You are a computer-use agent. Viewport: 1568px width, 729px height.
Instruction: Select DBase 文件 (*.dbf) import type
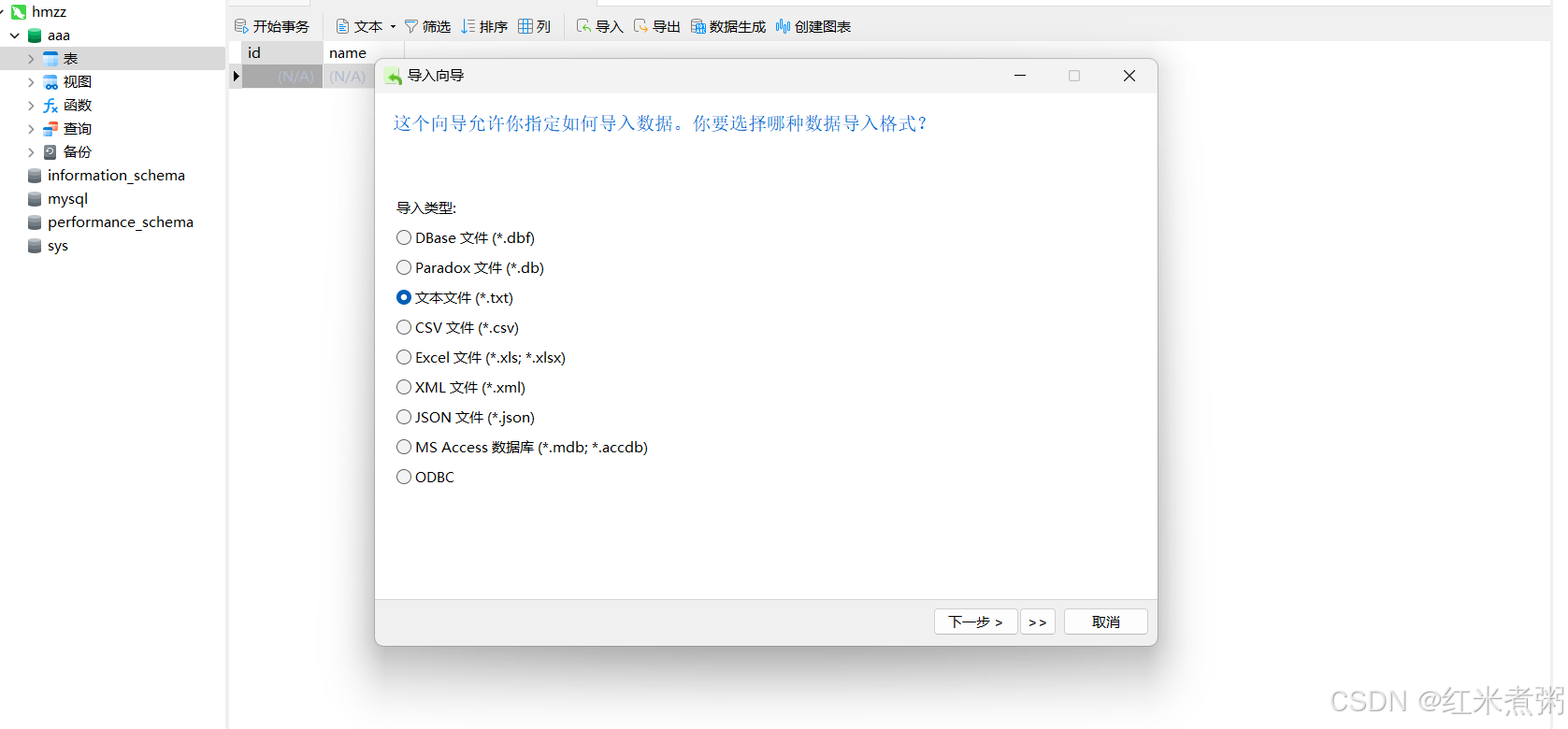coord(404,237)
